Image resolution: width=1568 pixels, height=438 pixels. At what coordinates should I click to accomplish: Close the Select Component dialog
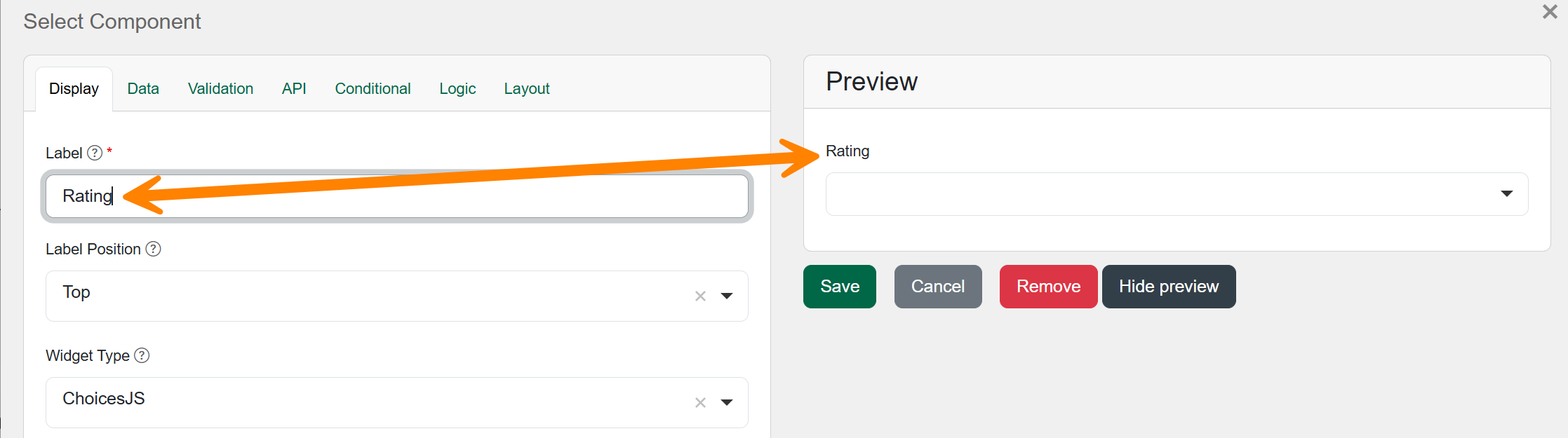click(x=1550, y=11)
